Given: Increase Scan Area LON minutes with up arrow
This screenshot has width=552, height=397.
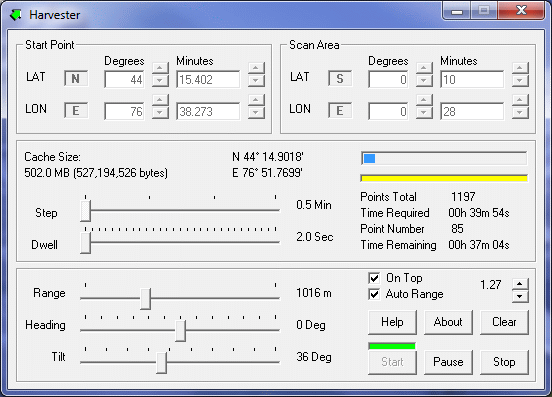Looking at the screenshot, I should (x=520, y=100).
